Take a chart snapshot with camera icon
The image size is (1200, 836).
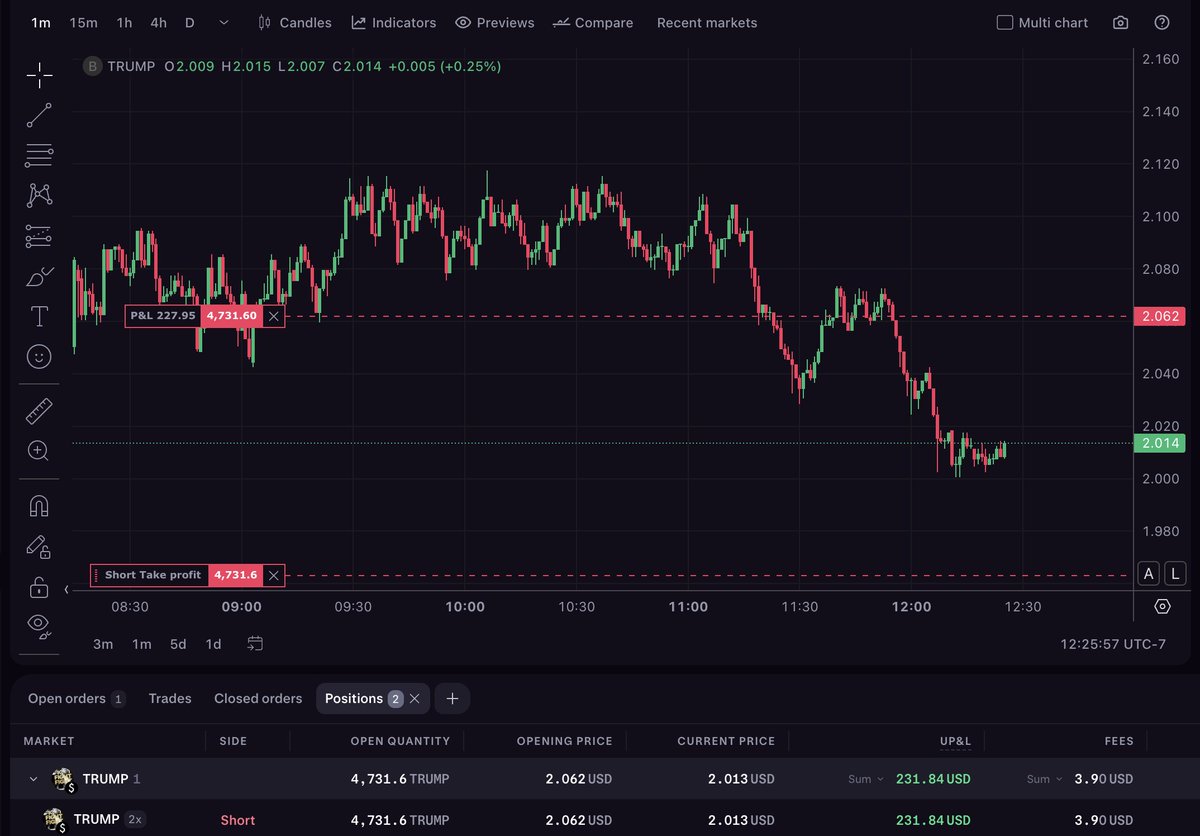click(1121, 22)
